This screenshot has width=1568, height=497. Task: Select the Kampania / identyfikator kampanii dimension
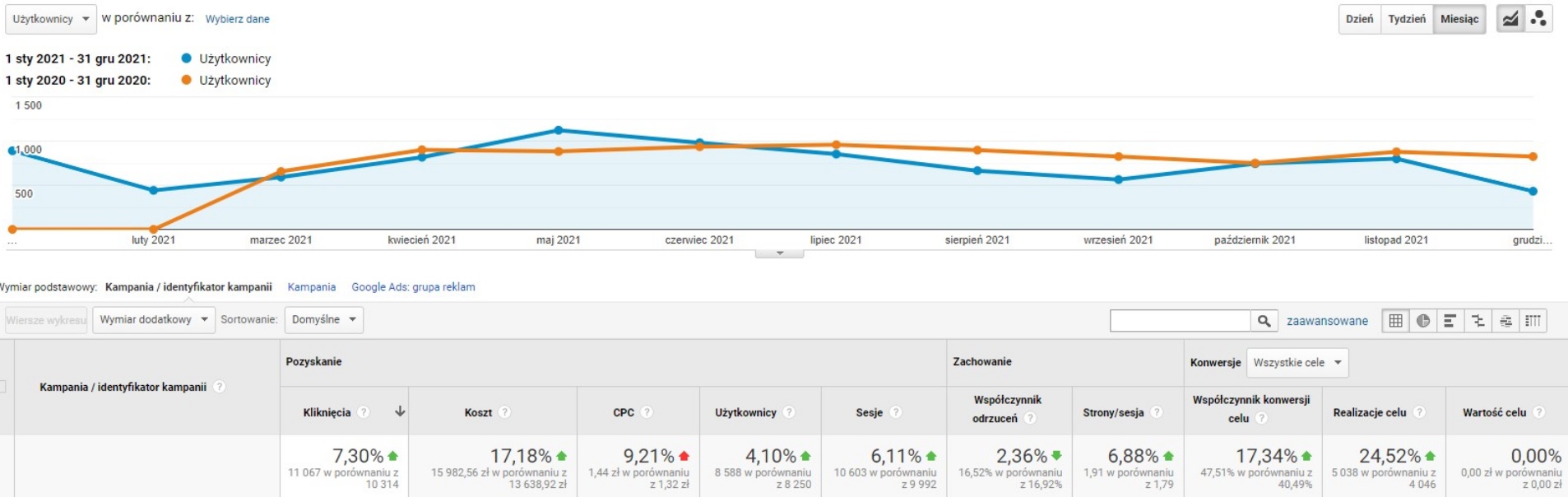point(188,287)
